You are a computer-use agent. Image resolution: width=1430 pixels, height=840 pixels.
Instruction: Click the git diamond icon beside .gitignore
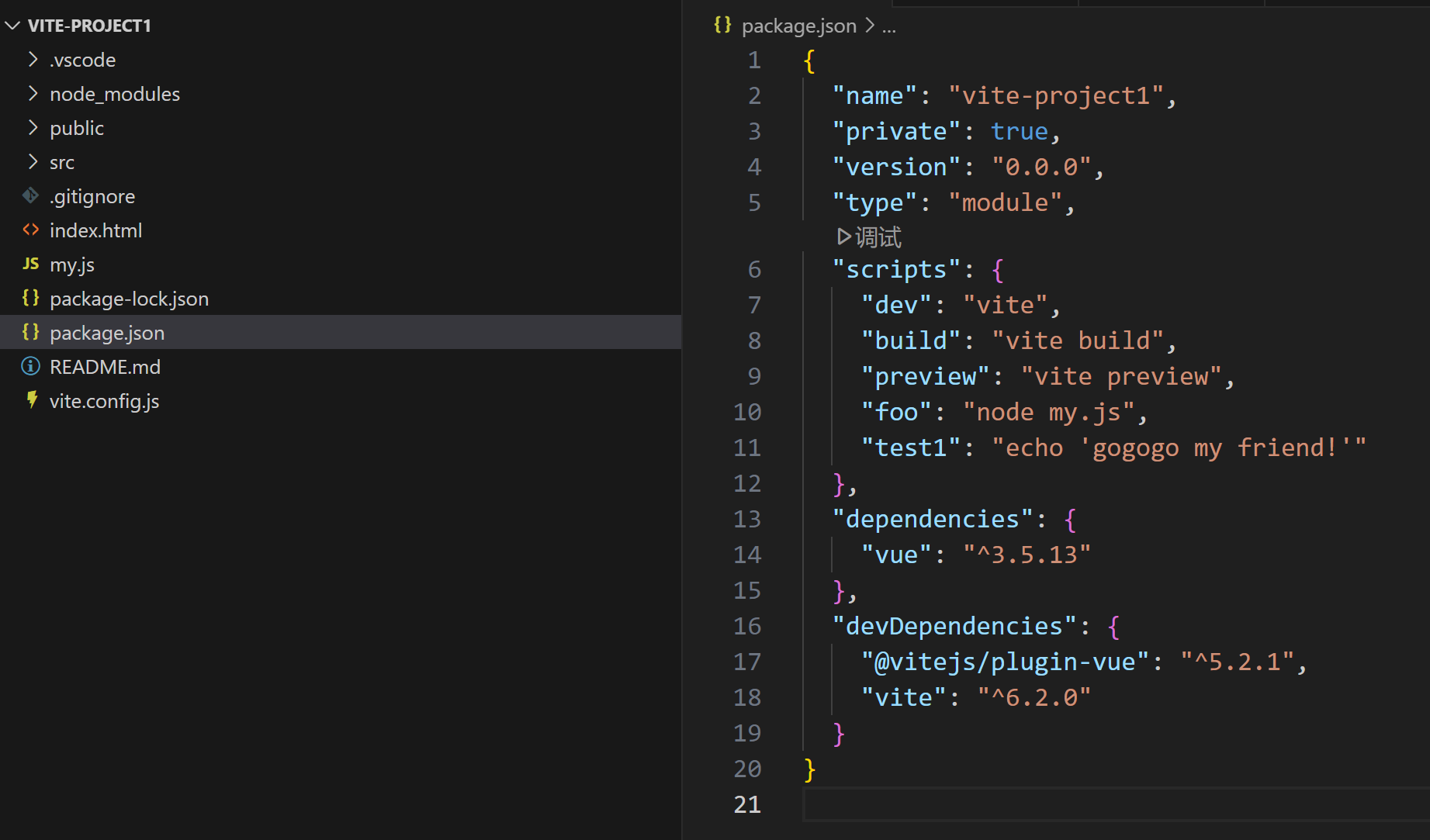(30, 195)
